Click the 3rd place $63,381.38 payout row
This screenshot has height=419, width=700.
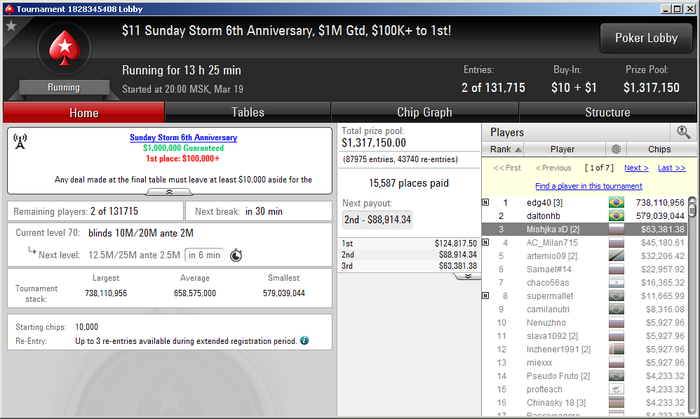tap(409, 266)
